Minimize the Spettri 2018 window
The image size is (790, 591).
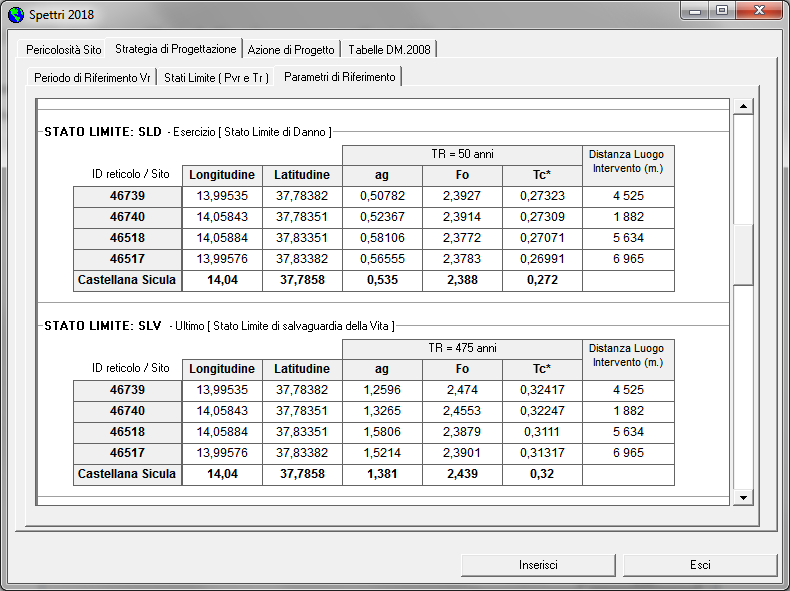(x=695, y=11)
